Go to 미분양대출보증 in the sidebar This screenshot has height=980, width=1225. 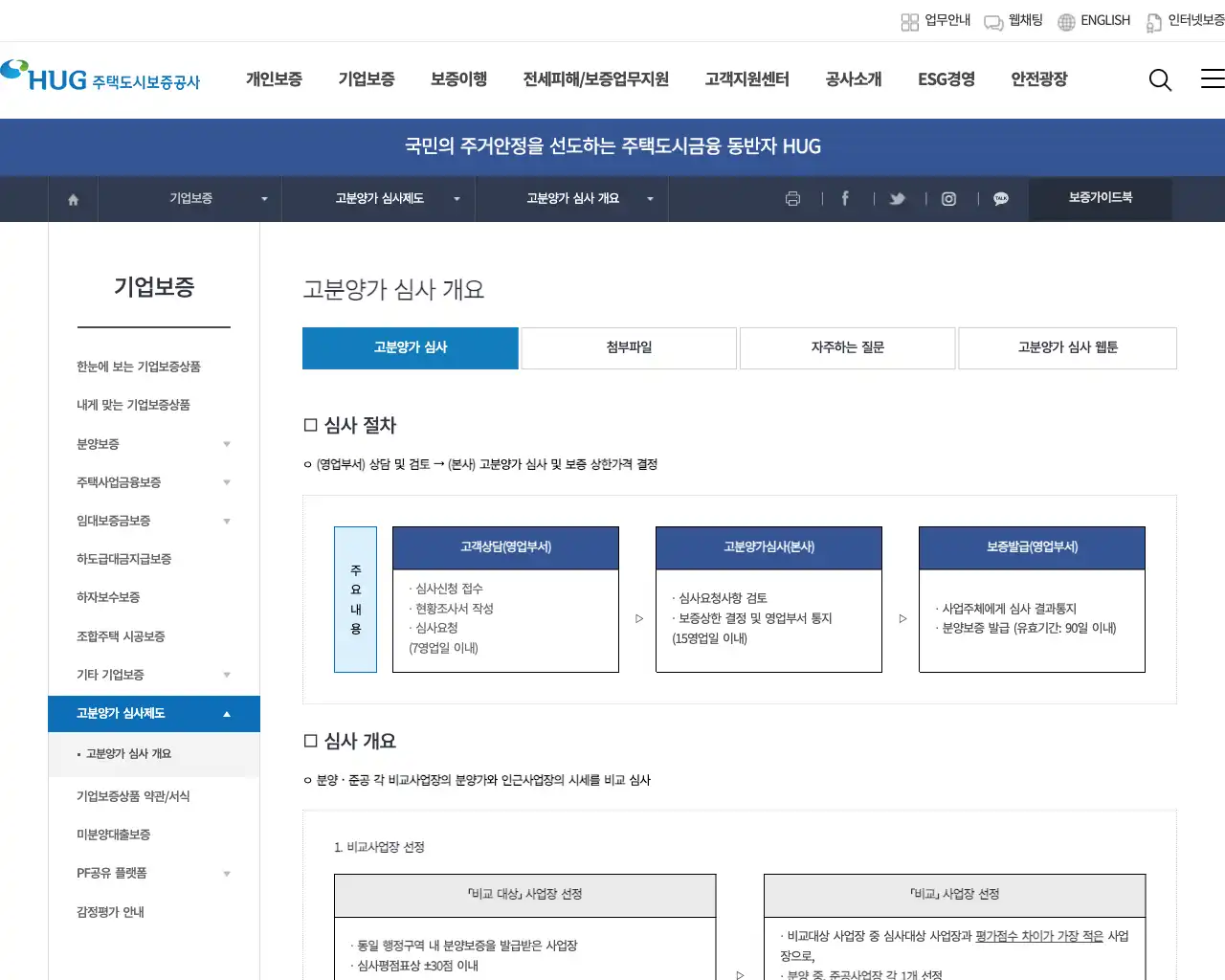pyautogui.click(x=113, y=835)
